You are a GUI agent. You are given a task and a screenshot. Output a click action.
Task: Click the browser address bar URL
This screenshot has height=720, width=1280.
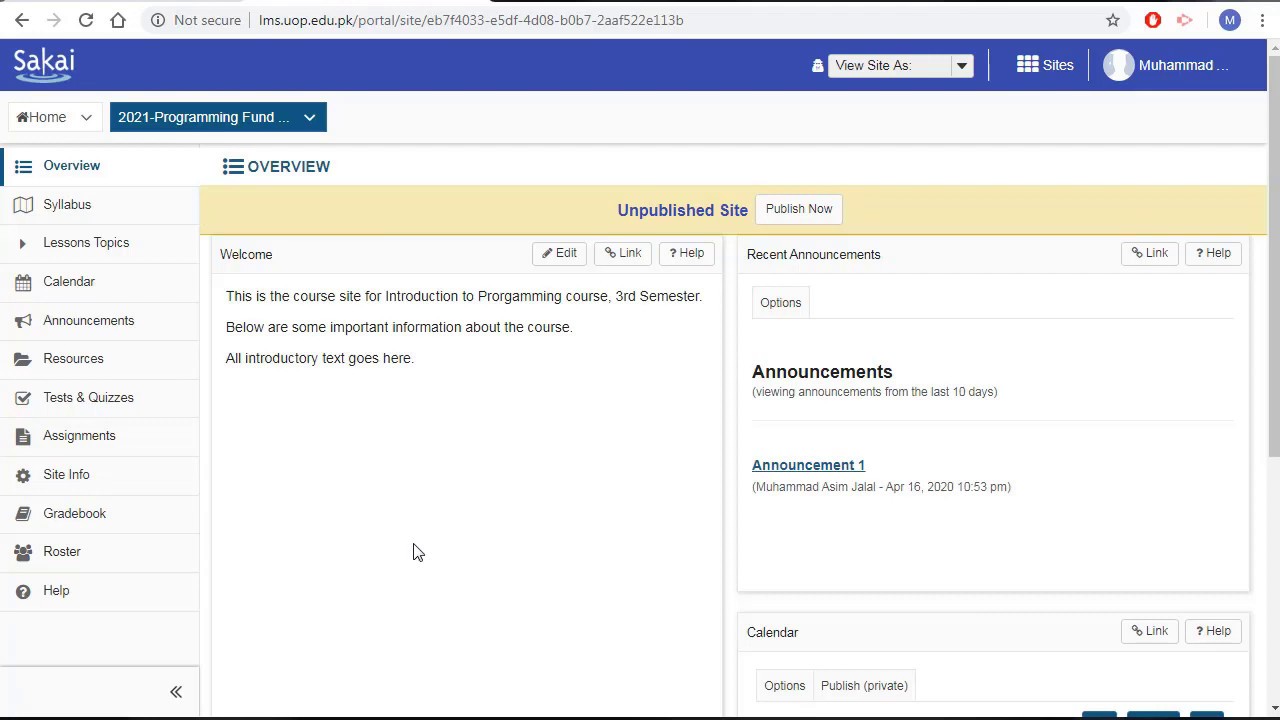click(x=471, y=20)
